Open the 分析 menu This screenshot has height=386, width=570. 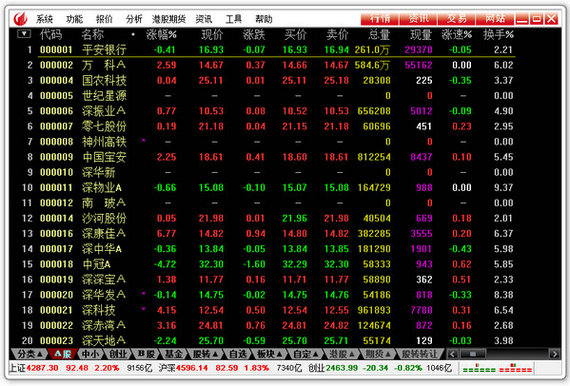(x=134, y=19)
